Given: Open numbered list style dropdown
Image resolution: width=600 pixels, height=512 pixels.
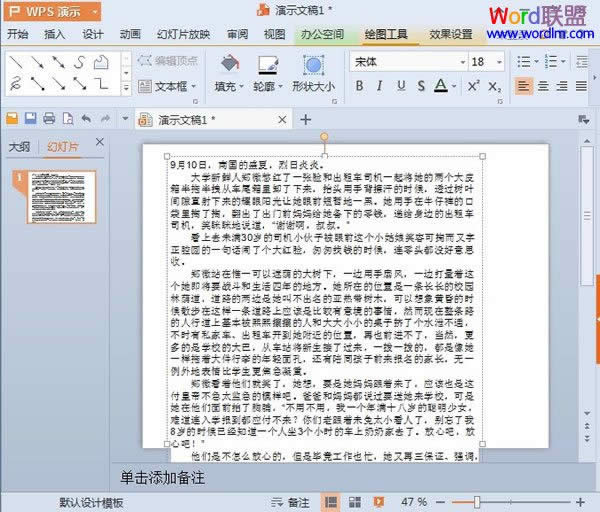Looking at the screenshot, I should [x=563, y=62].
